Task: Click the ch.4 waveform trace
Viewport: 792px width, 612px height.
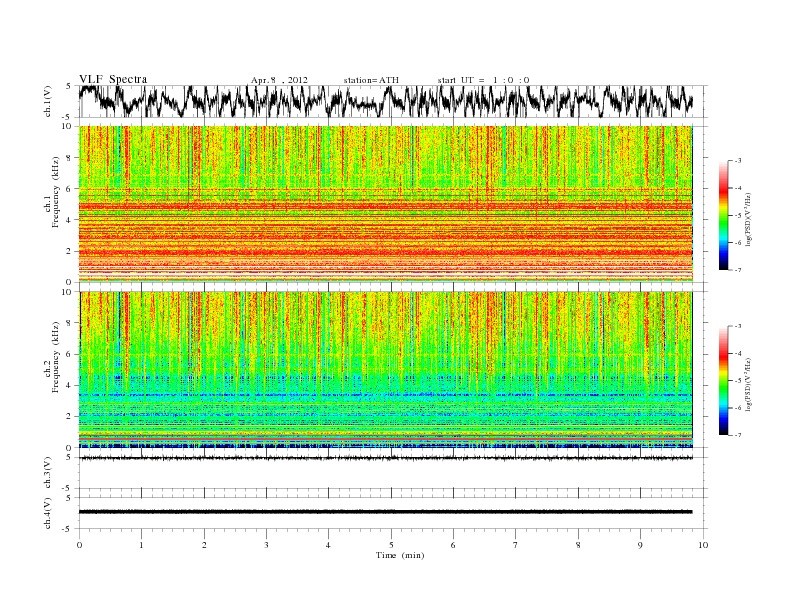Action: pos(385,512)
